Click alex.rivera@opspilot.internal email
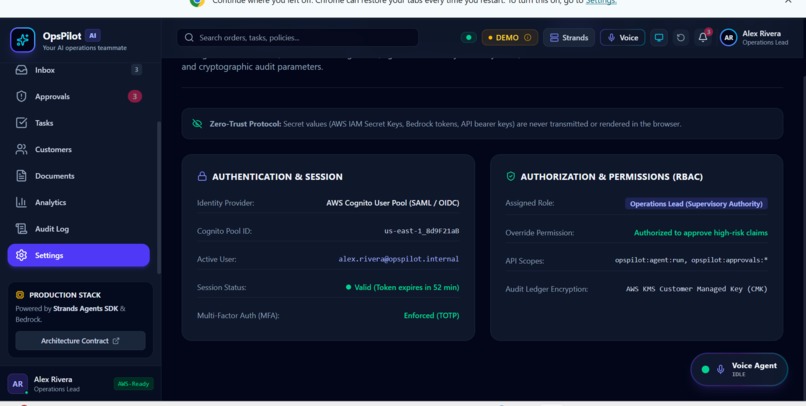The height and width of the screenshot is (406, 806). 398,259
